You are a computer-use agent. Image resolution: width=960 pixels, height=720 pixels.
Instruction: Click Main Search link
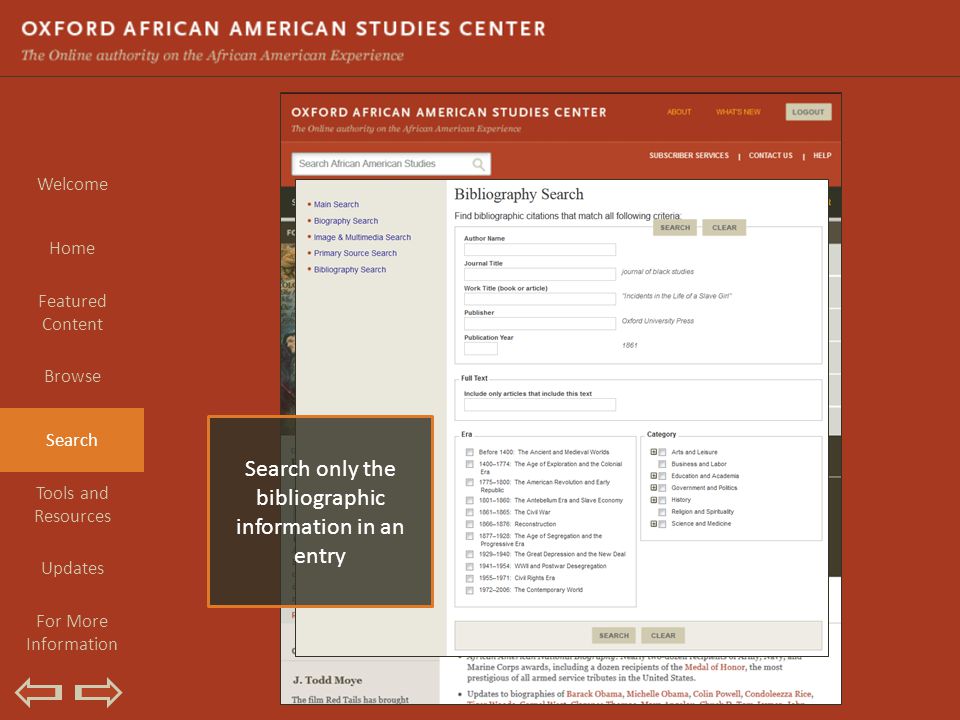pyautogui.click(x=336, y=204)
